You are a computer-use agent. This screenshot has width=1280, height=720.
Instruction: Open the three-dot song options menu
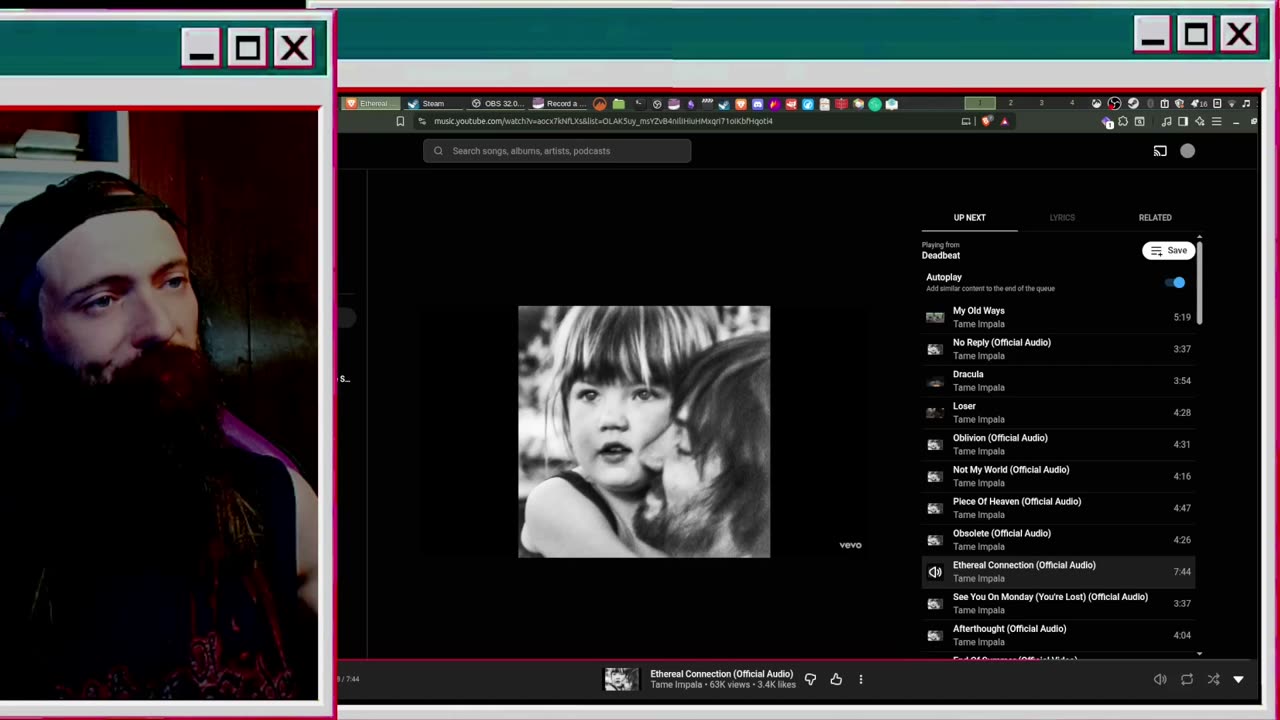860,680
